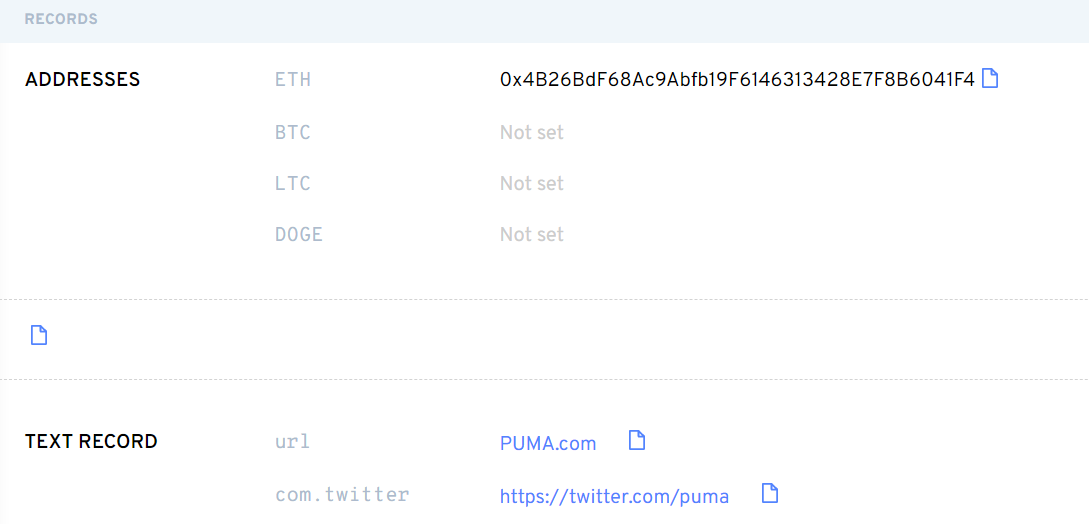Click the ADDRESSES heading
This screenshot has width=1089, height=524.
[82, 80]
